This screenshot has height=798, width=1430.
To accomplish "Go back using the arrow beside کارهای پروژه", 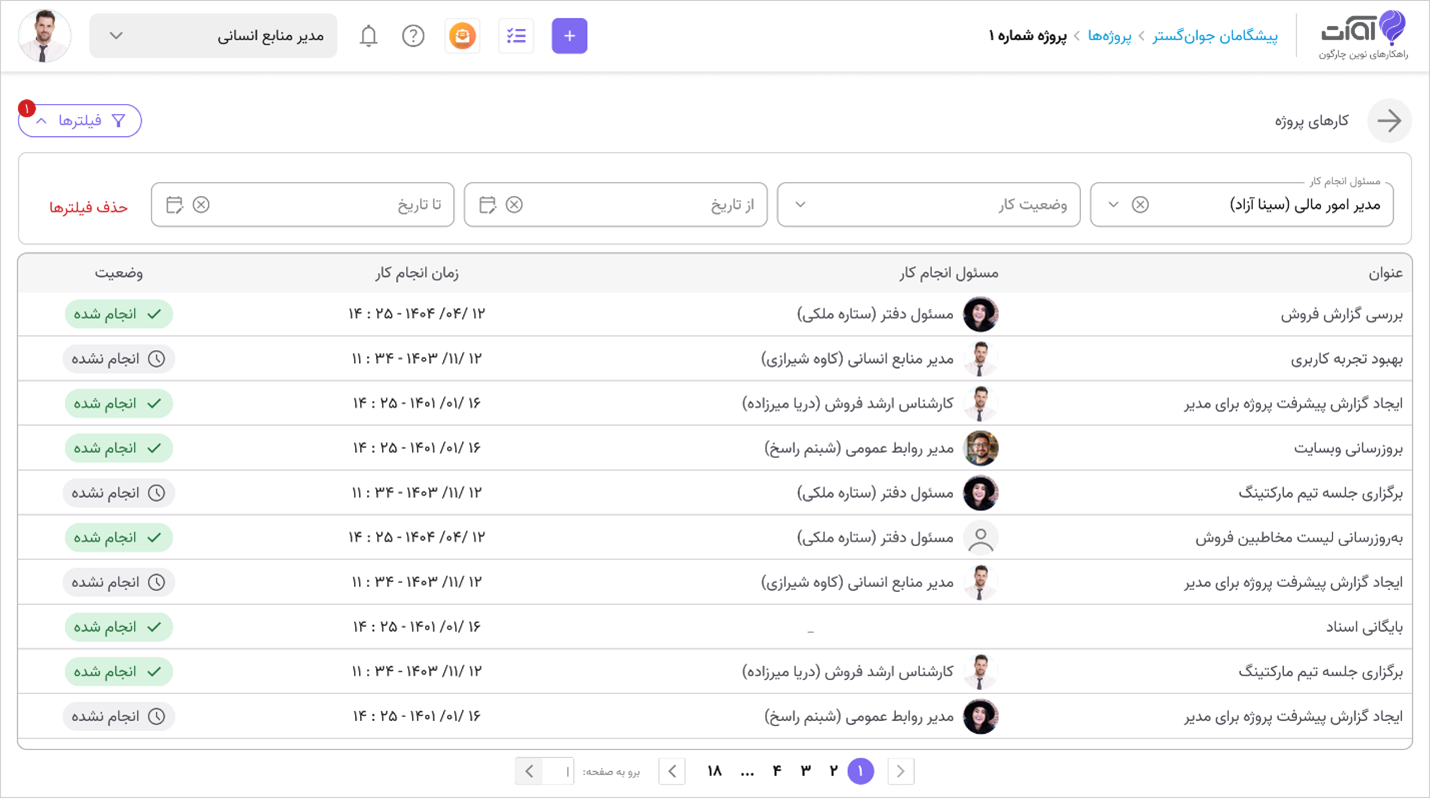I will tap(1389, 121).
